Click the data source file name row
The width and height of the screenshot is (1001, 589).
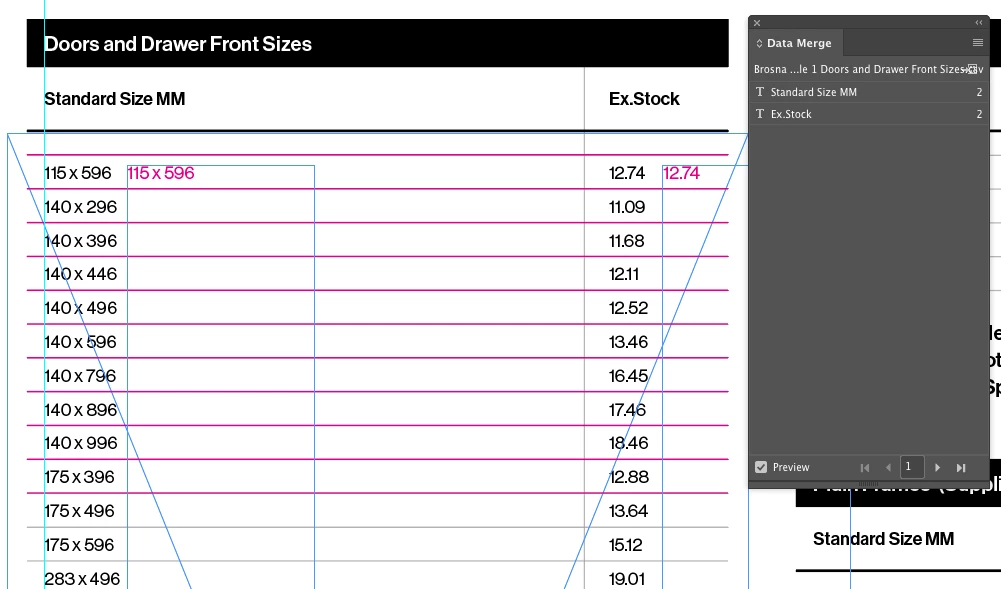855,70
